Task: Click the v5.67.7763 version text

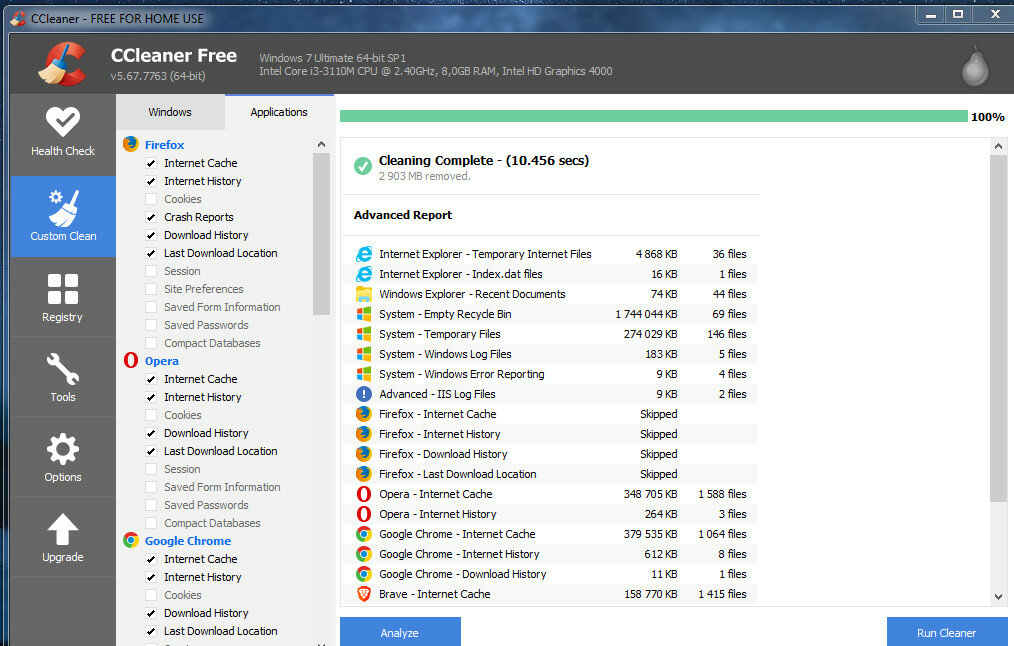Action: point(158,76)
